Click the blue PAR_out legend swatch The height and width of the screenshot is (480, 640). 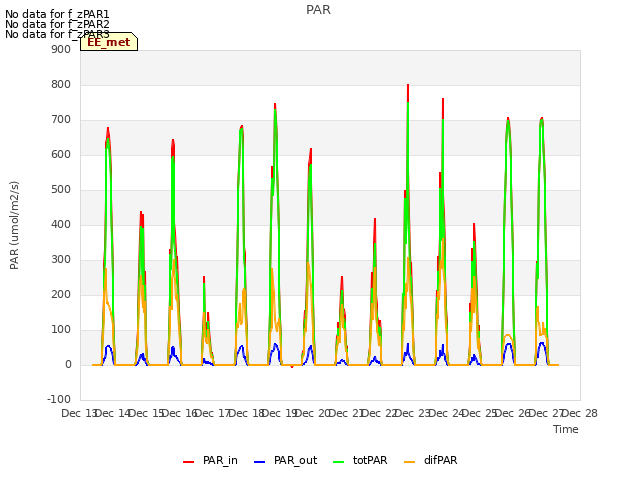tap(260, 462)
